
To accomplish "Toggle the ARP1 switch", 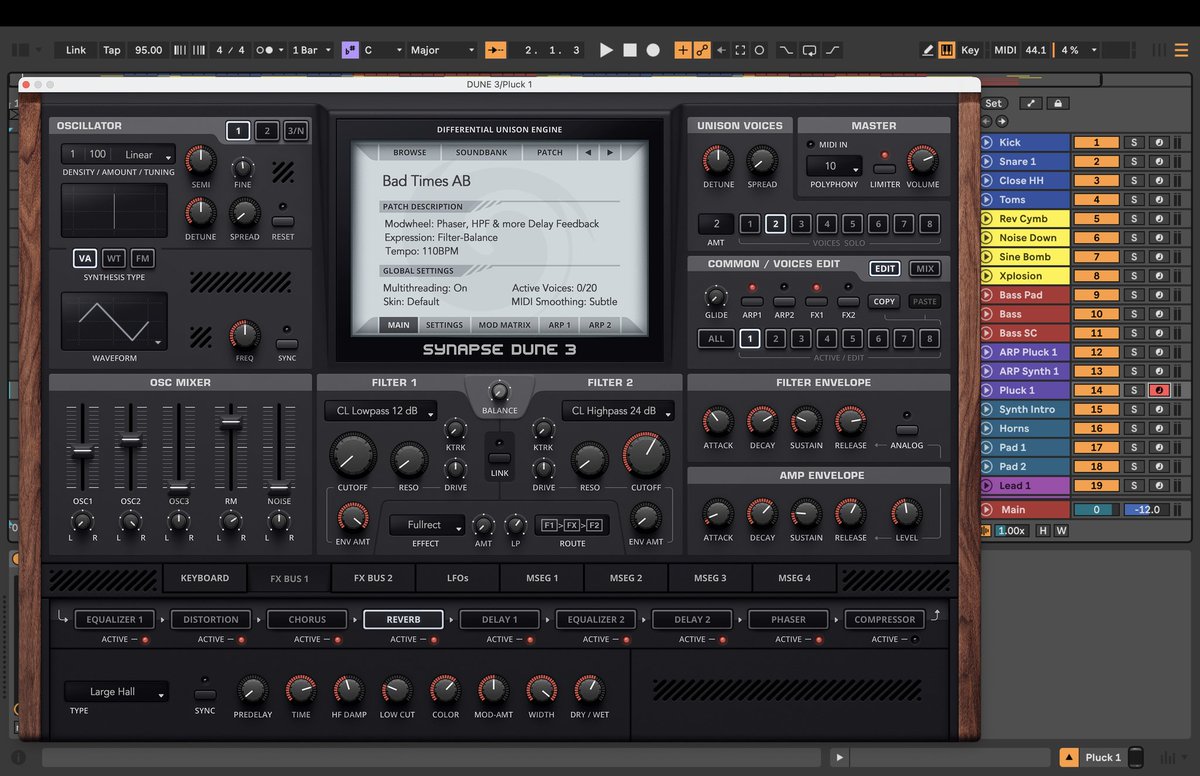I will (x=752, y=301).
